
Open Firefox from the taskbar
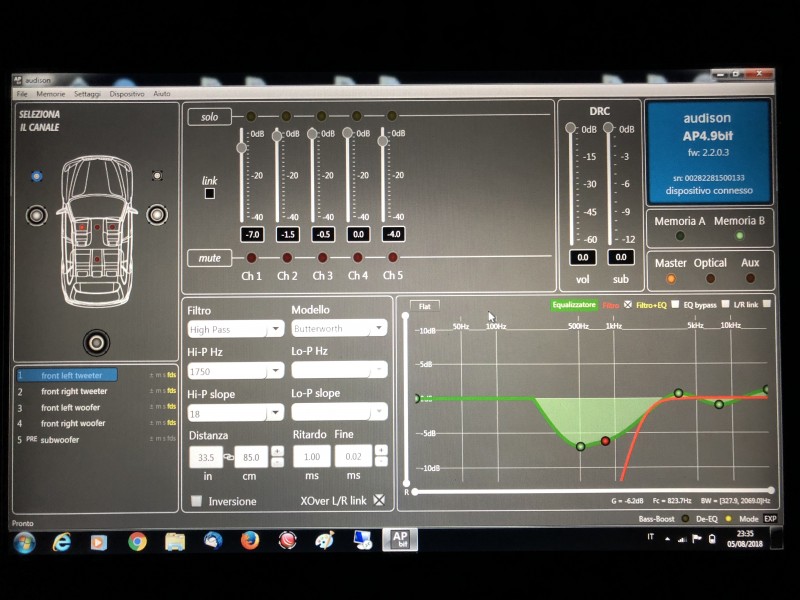pos(250,541)
